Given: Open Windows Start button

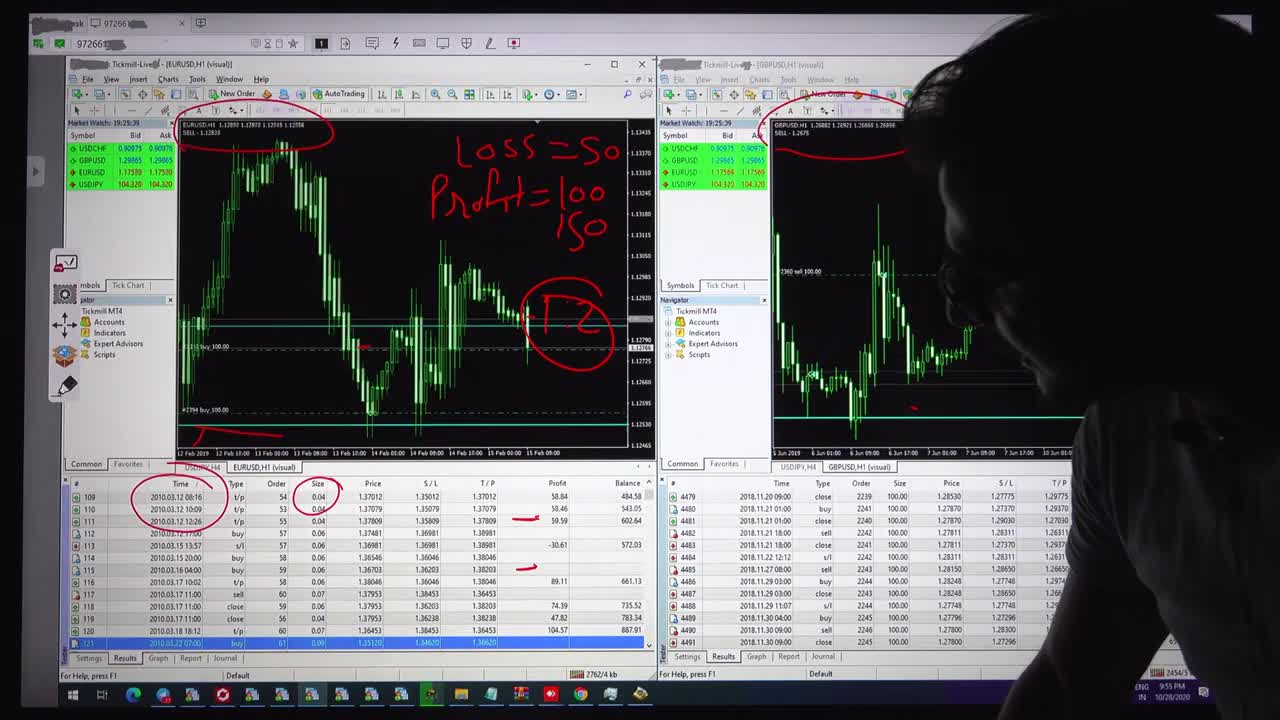Looking at the screenshot, I should pos(73,694).
